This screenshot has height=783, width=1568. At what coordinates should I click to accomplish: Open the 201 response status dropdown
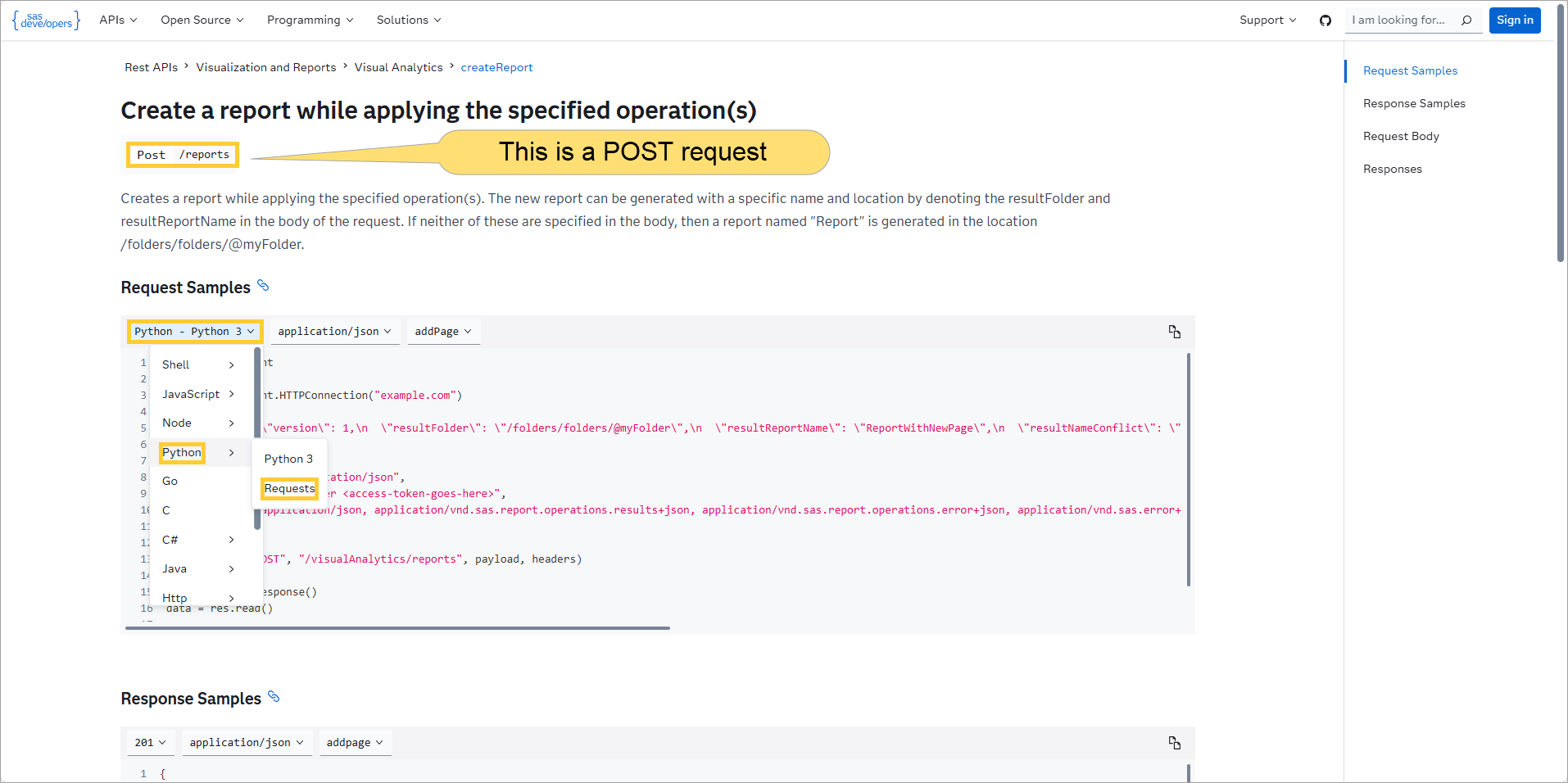click(150, 742)
